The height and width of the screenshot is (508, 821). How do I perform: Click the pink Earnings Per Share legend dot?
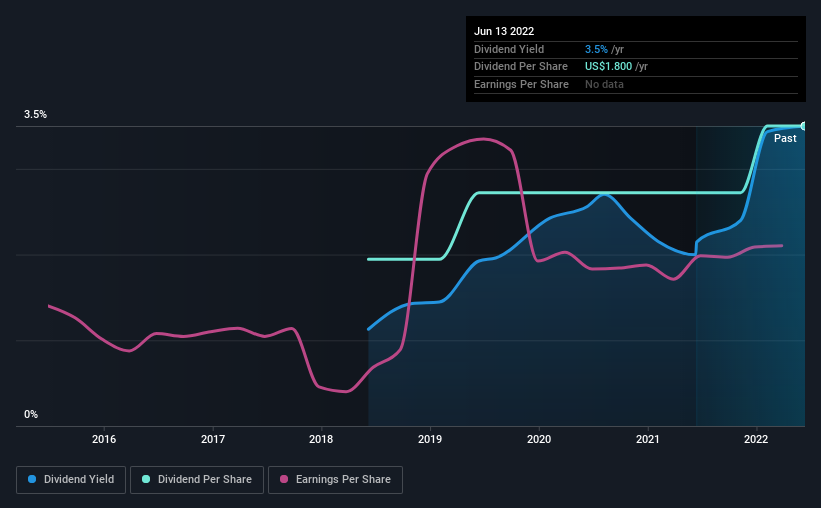284,479
